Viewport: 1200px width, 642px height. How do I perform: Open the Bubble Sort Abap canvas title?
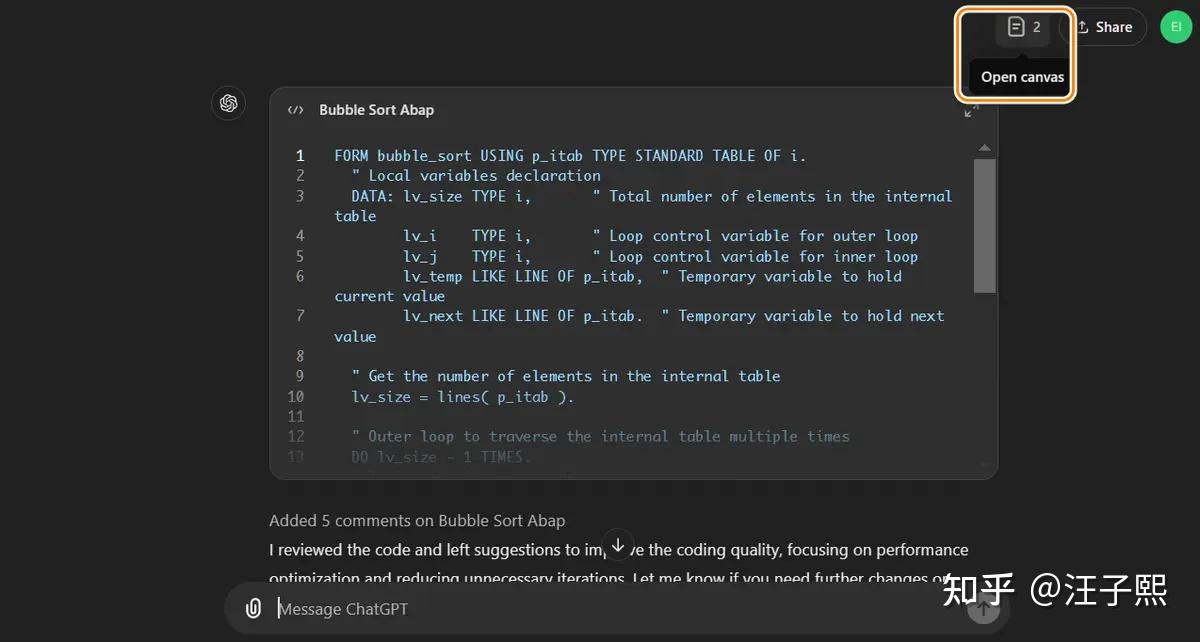376,110
